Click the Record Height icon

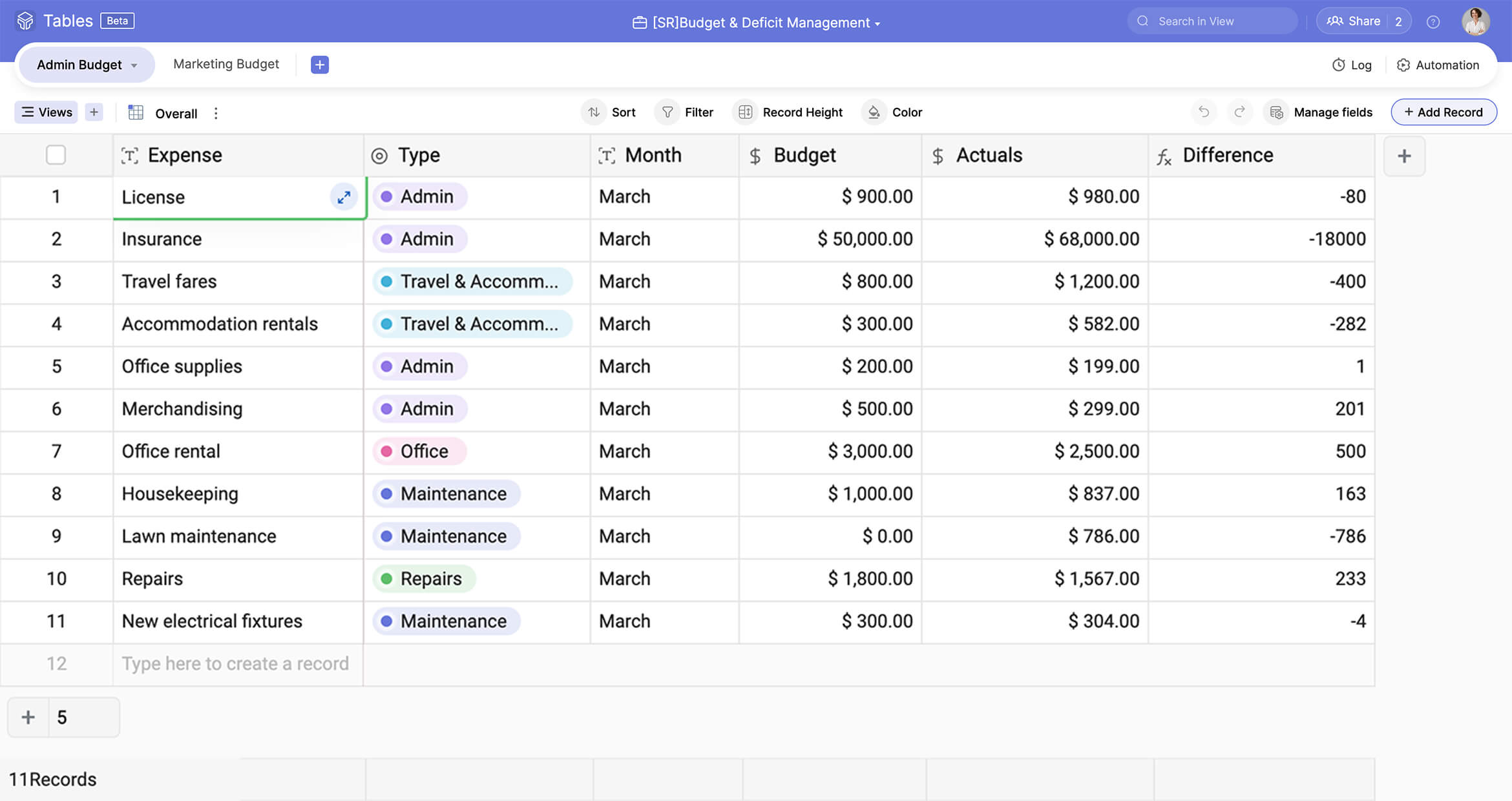[x=745, y=112]
